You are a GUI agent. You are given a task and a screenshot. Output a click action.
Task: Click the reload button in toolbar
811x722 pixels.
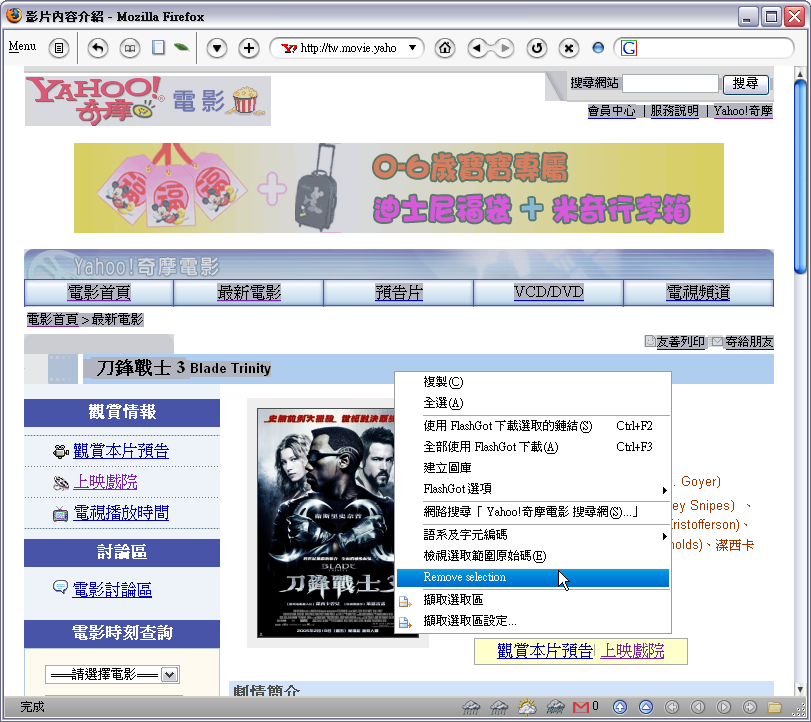click(x=537, y=48)
